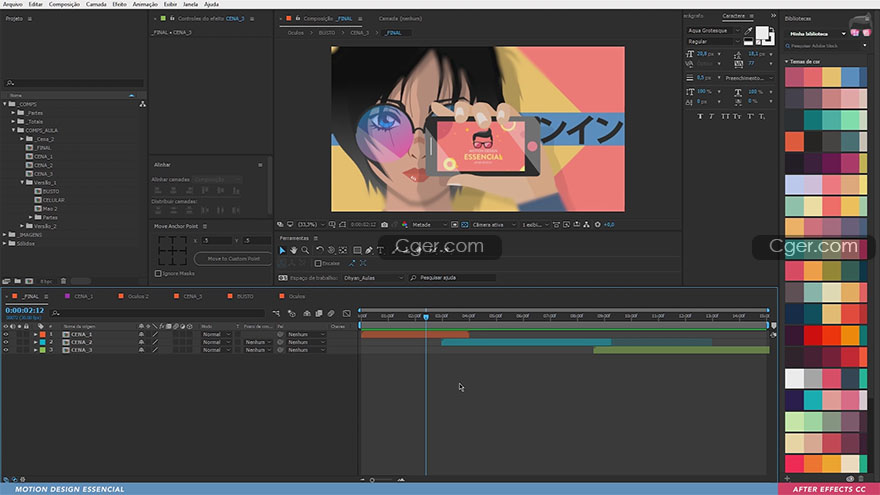Select the Pan Behind anchor tool
This screenshot has width=880, height=495.
[343, 250]
